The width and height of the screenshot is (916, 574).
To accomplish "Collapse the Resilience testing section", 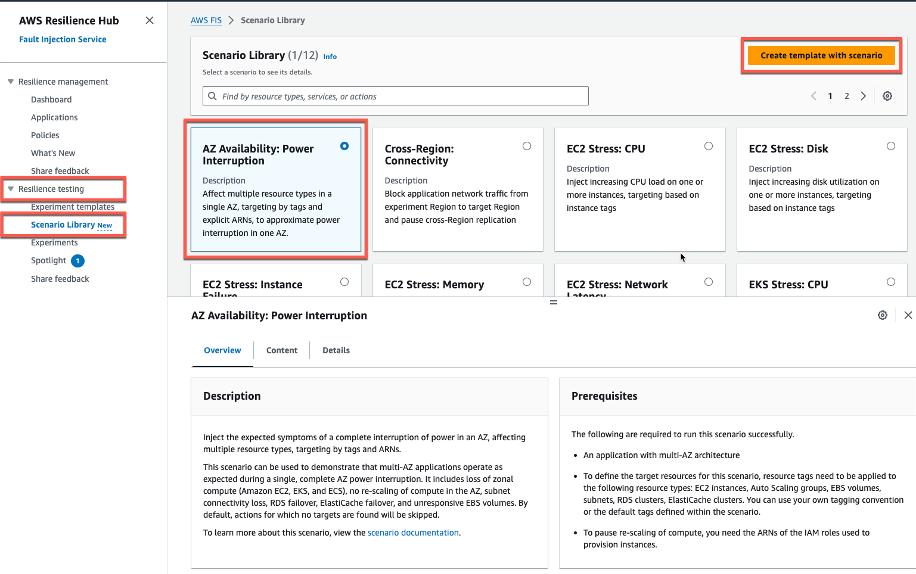I will 11,189.
